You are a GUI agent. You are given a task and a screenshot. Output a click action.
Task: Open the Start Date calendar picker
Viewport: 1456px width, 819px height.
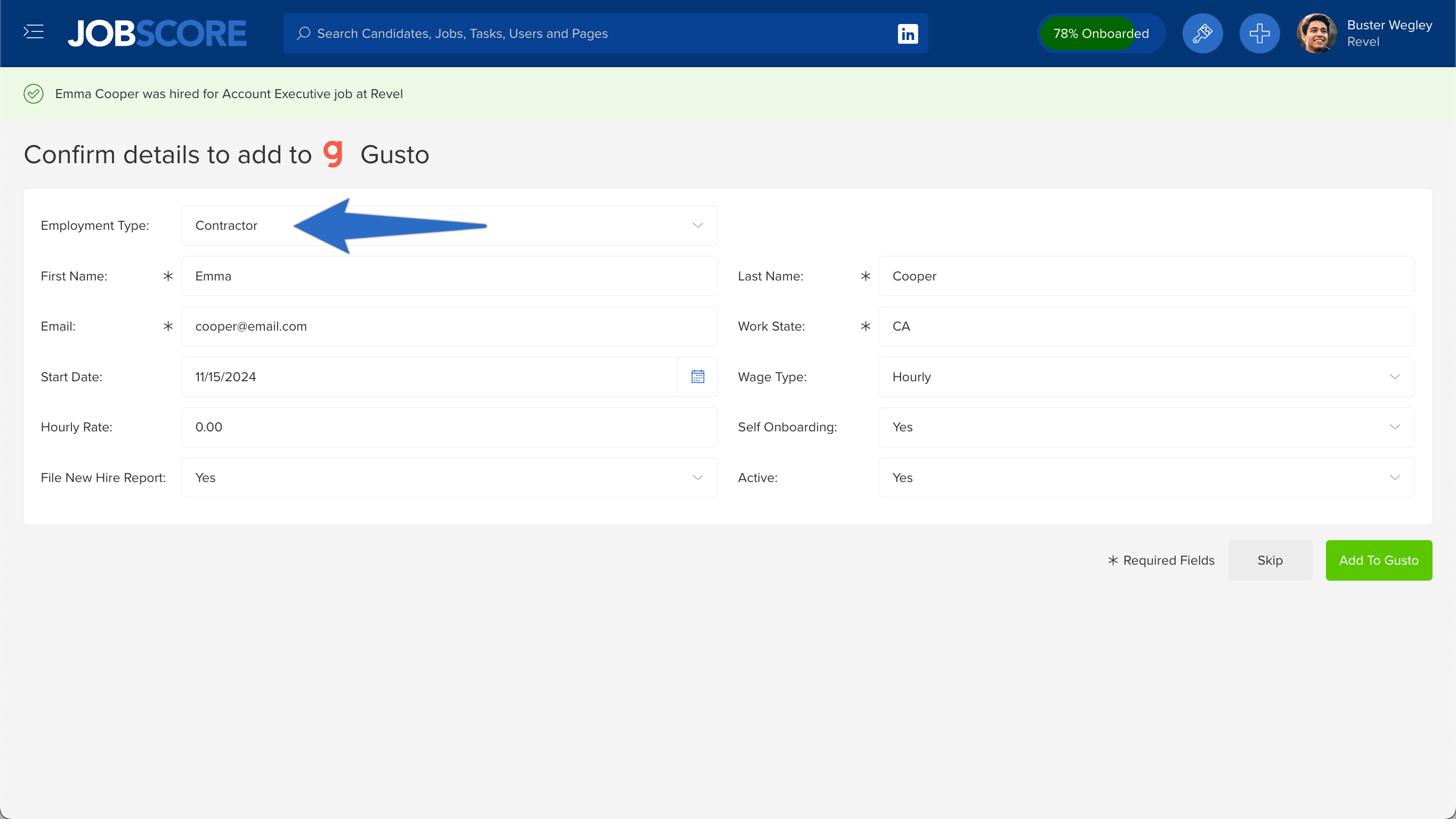[x=698, y=376]
